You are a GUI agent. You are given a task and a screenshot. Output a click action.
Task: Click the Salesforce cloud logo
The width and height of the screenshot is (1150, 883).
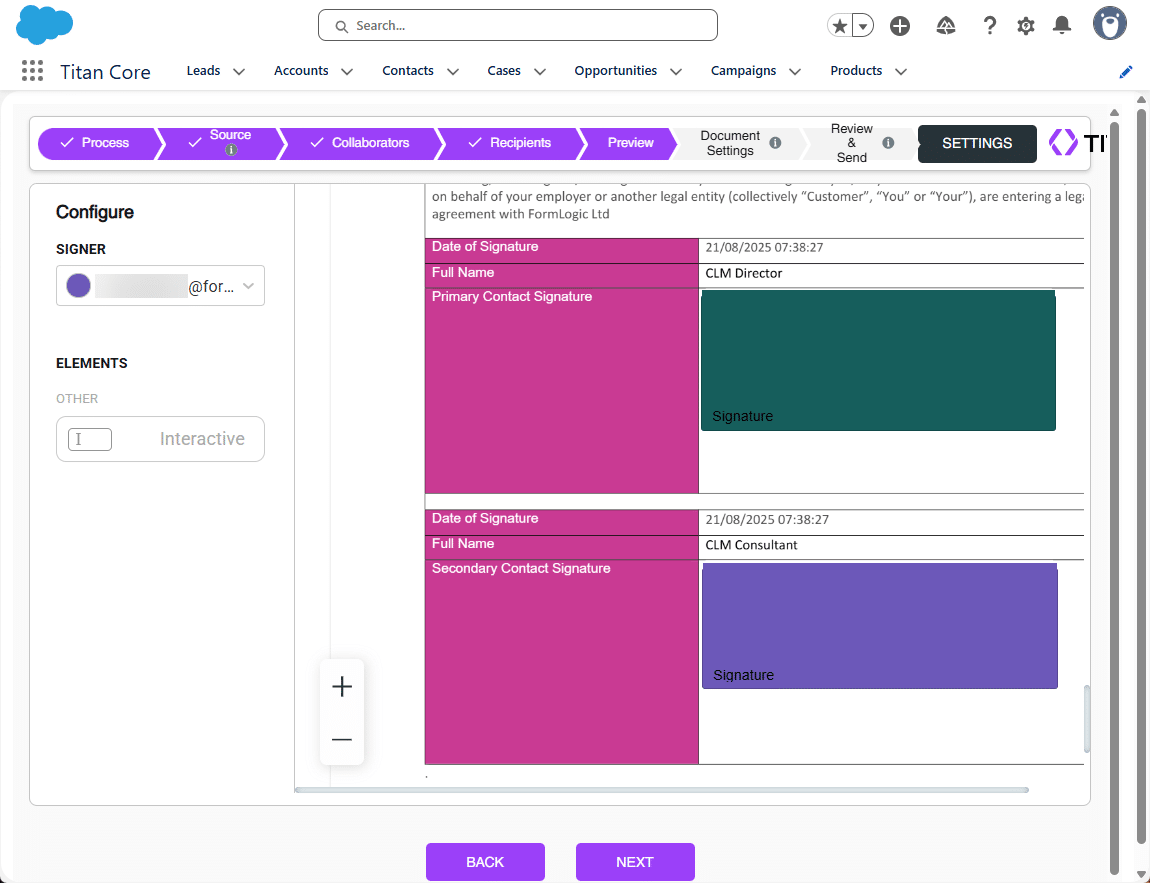[x=44, y=24]
